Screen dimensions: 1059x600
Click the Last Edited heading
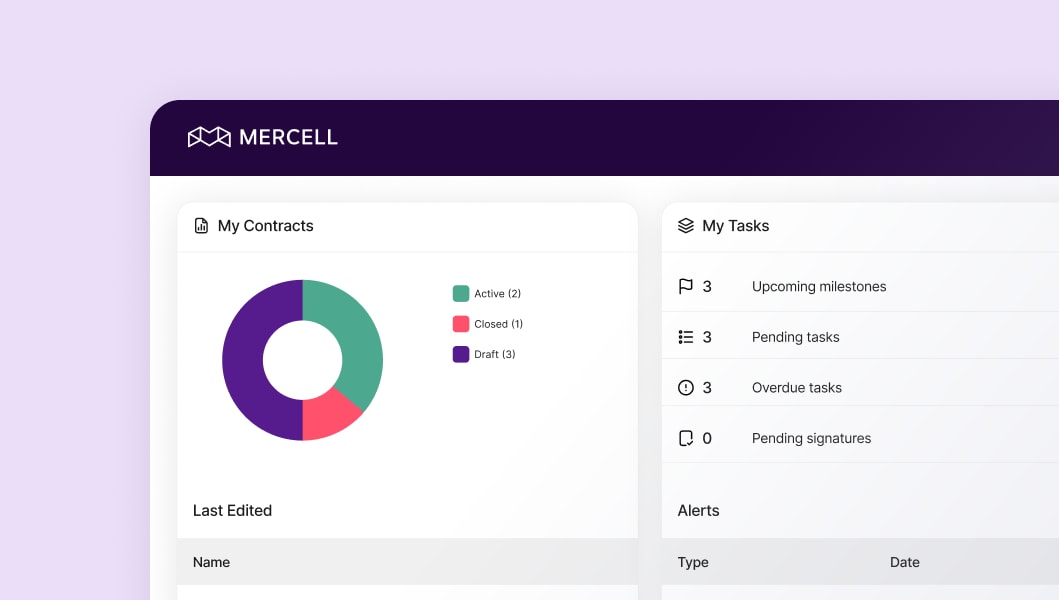point(232,511)
